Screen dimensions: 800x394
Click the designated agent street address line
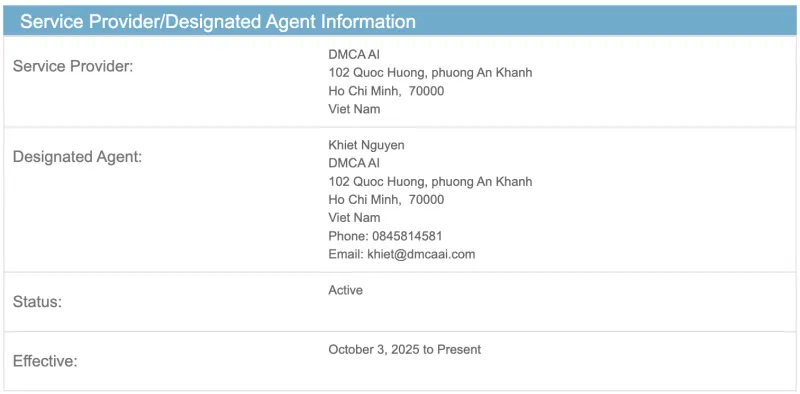[x=430, y=181]
